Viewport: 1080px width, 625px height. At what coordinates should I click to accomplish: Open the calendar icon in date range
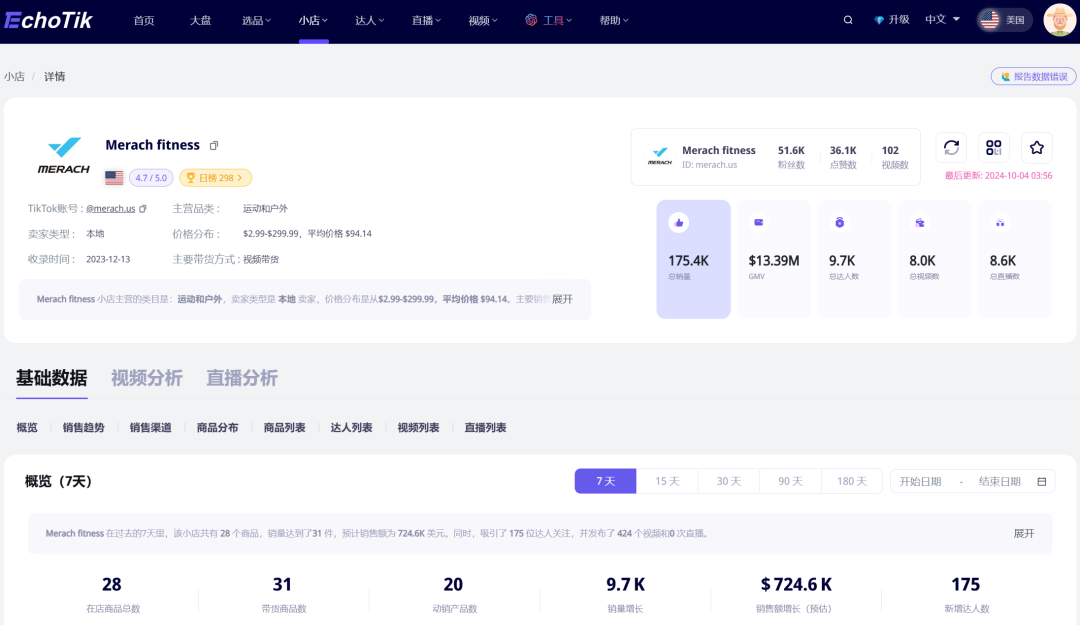pyautogui.click(x=1041, y=482)
